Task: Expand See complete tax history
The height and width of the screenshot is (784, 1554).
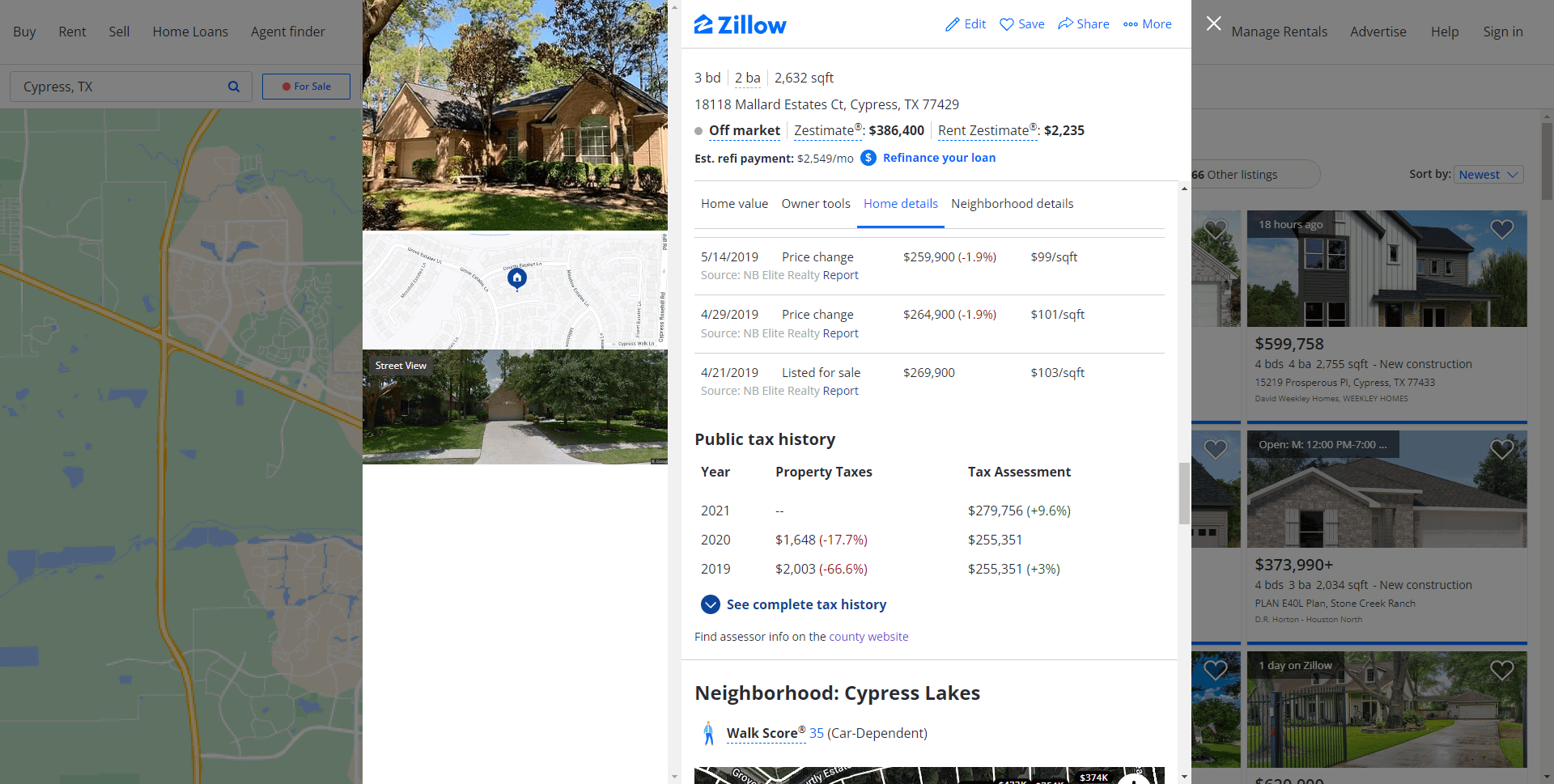Action: pyautogui.click(x=793, y=604)
